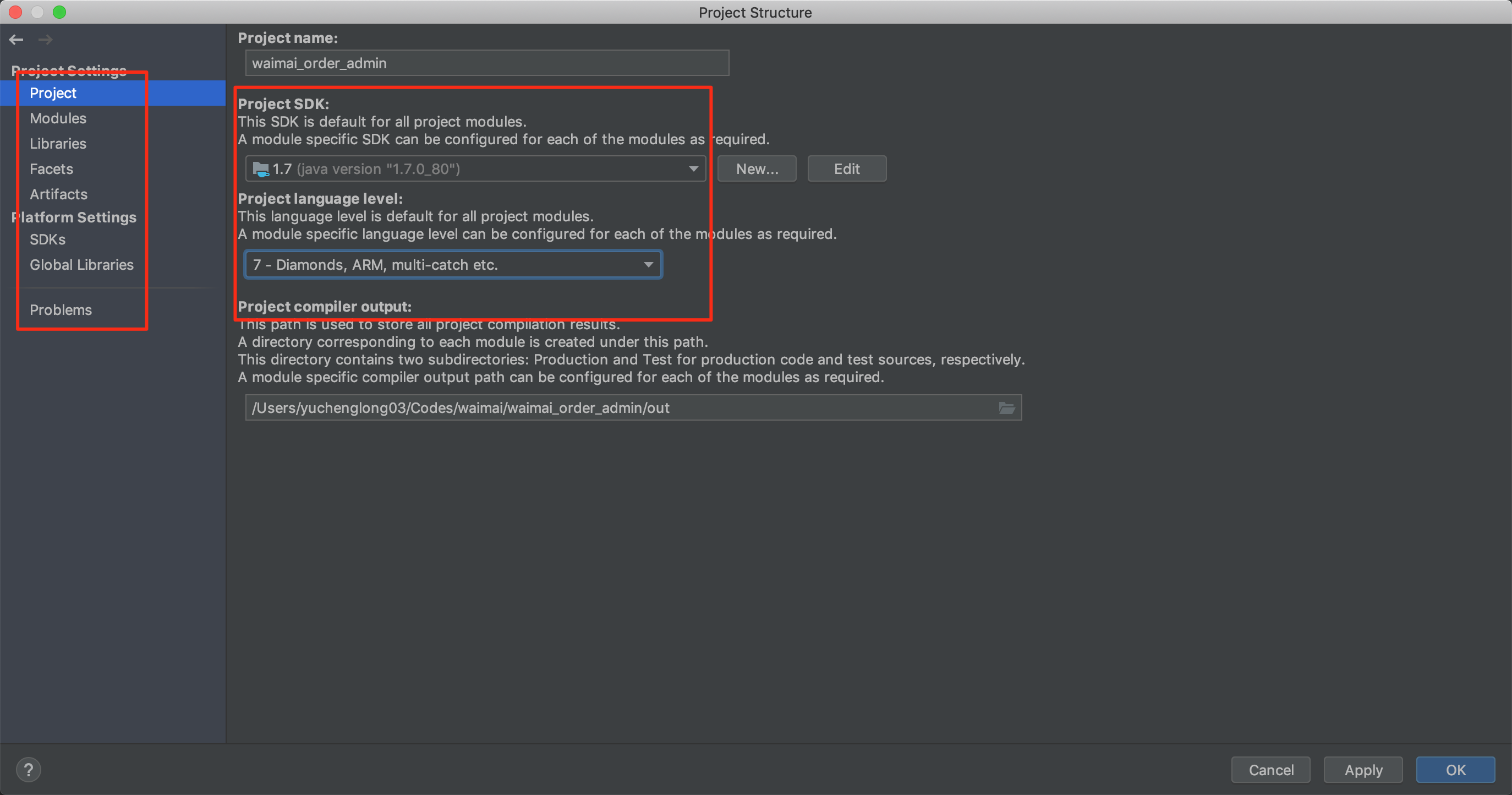This screenshot has height=795, width=1512.
Task: Click the help question mark icon
Action: click(28, 769)
